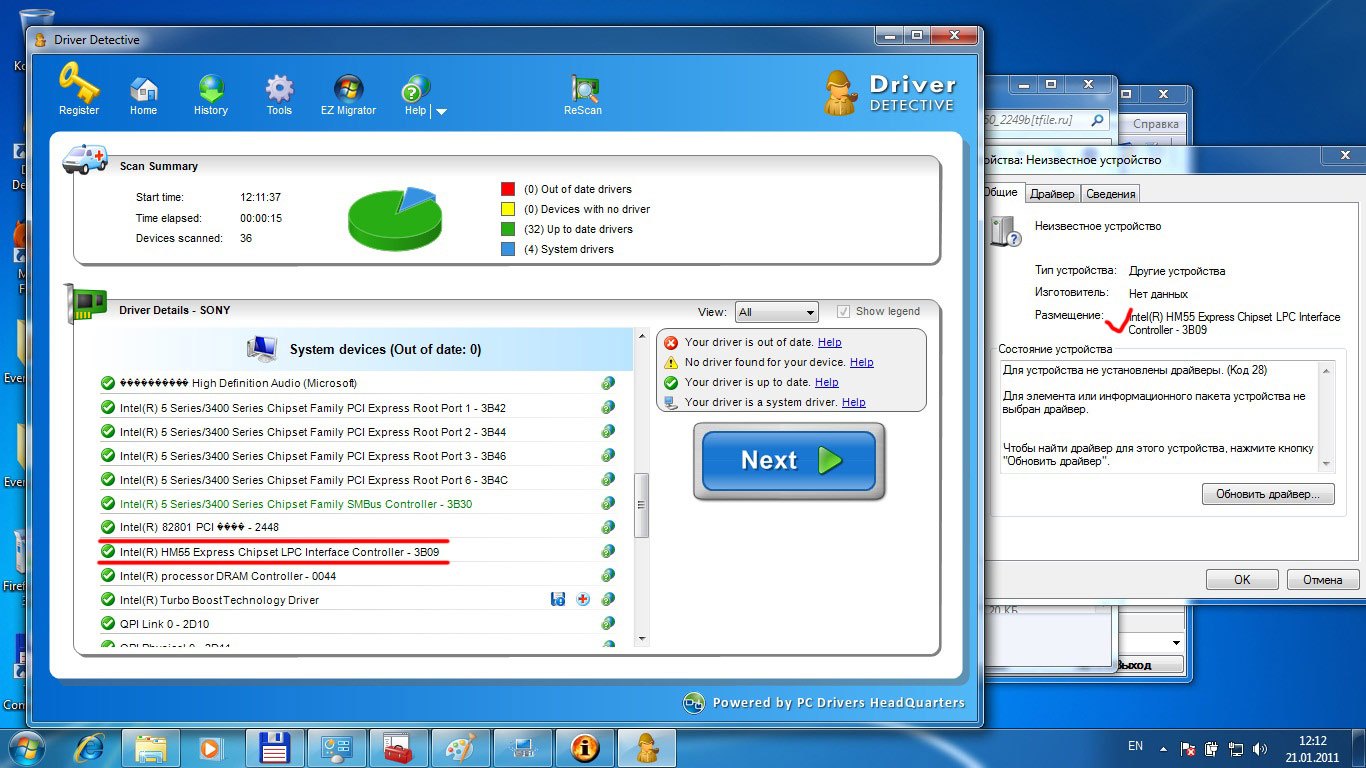Click info globe icon on SMBus Controller row
Image resolution: width=1366 pixels, height=768 pixels.
click(608, 504)
